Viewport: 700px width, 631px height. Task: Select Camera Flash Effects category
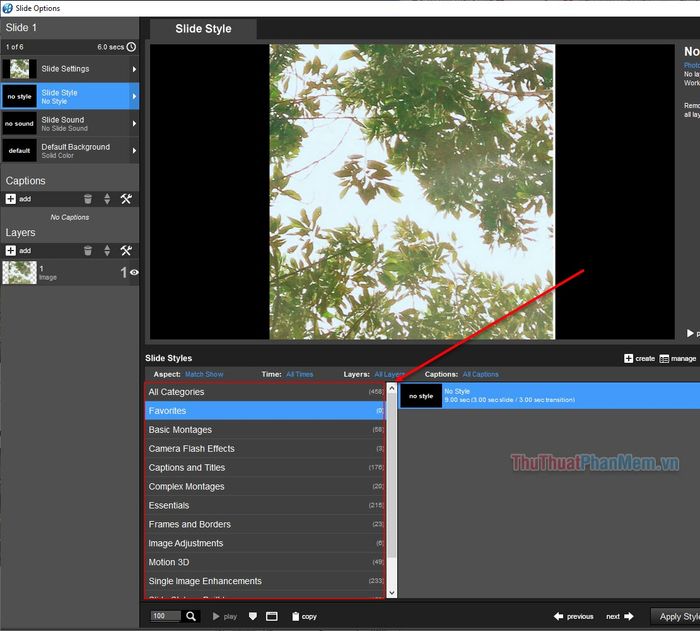[x=265, y=449]
